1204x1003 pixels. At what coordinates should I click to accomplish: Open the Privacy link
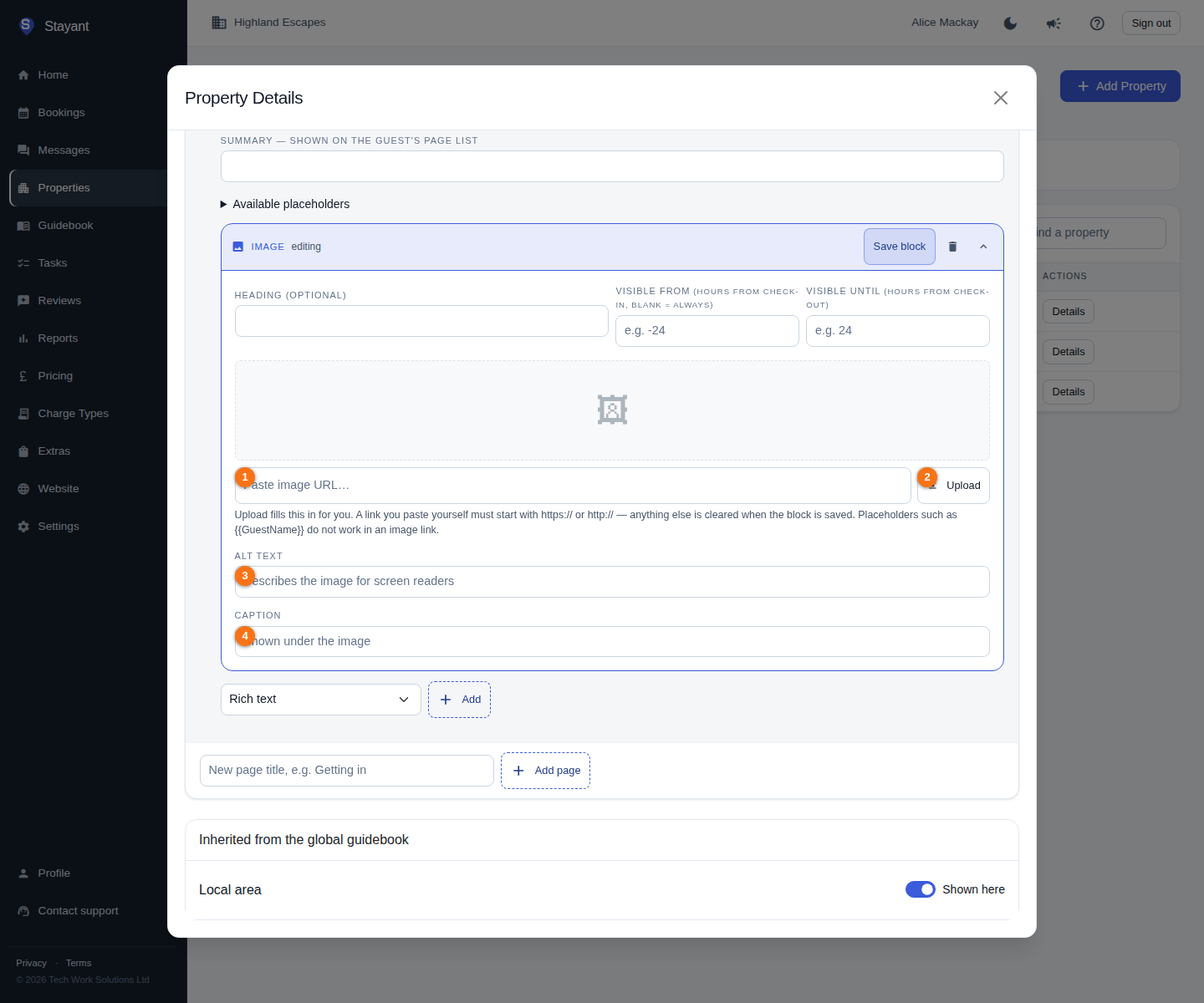point(32,963)
